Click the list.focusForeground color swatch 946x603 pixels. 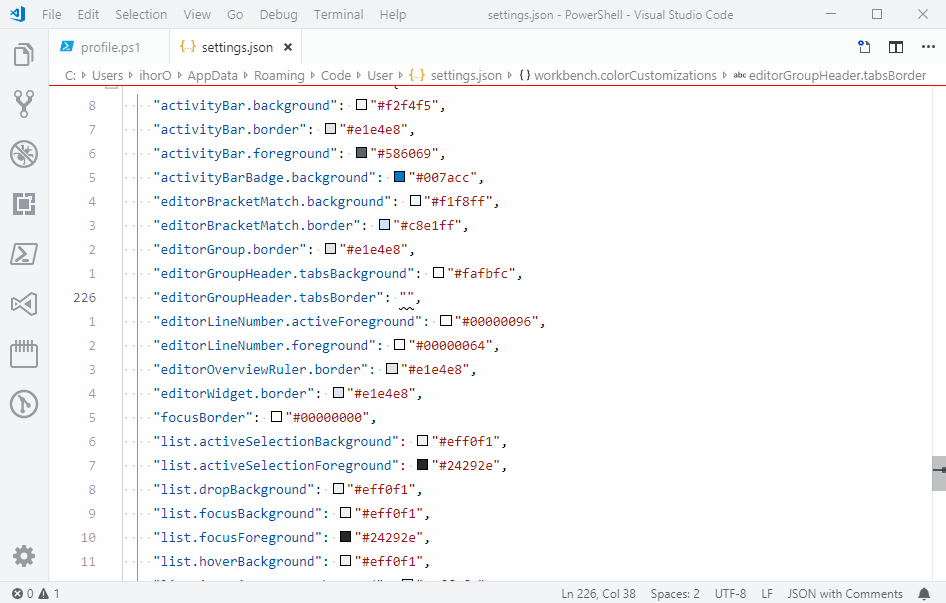(346, 537)
